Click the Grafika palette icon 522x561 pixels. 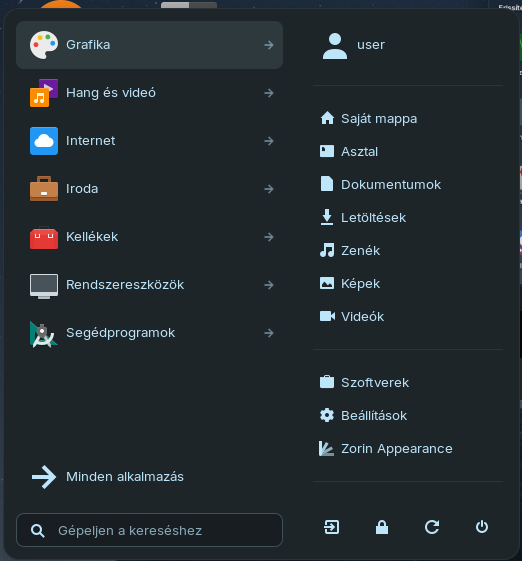(x=44, y=45)
